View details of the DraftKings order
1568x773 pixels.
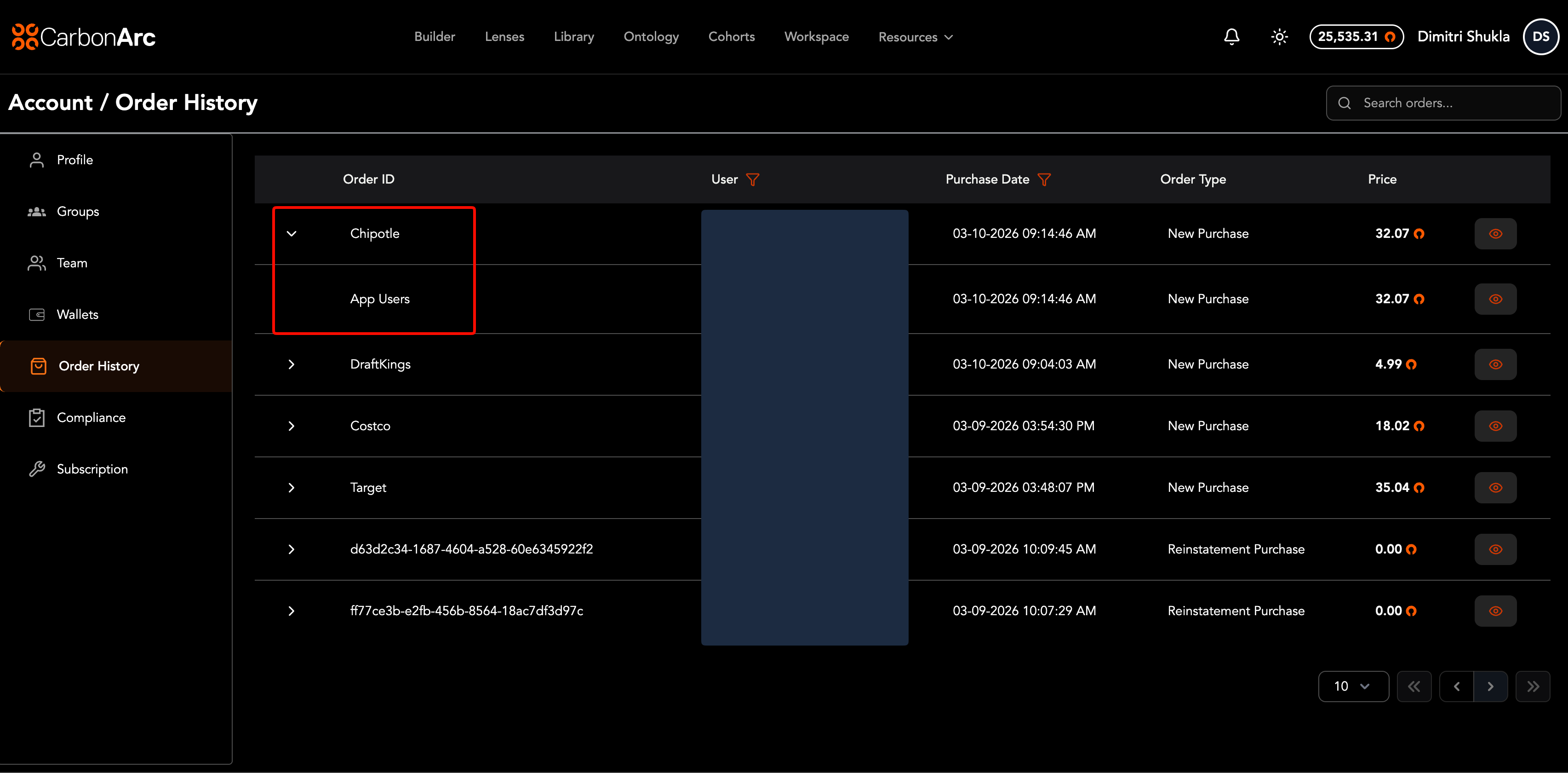click(x=1495, y=364)
